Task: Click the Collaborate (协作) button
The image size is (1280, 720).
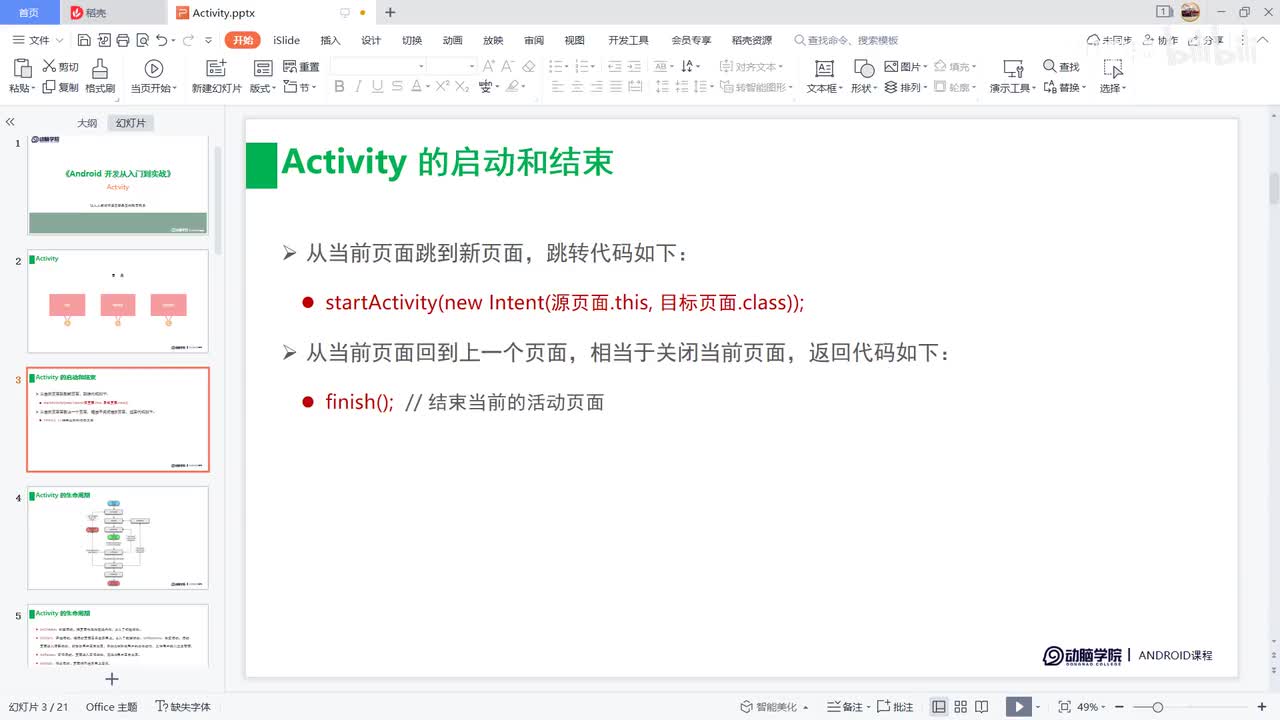Action: click(x=1161, y=40)
